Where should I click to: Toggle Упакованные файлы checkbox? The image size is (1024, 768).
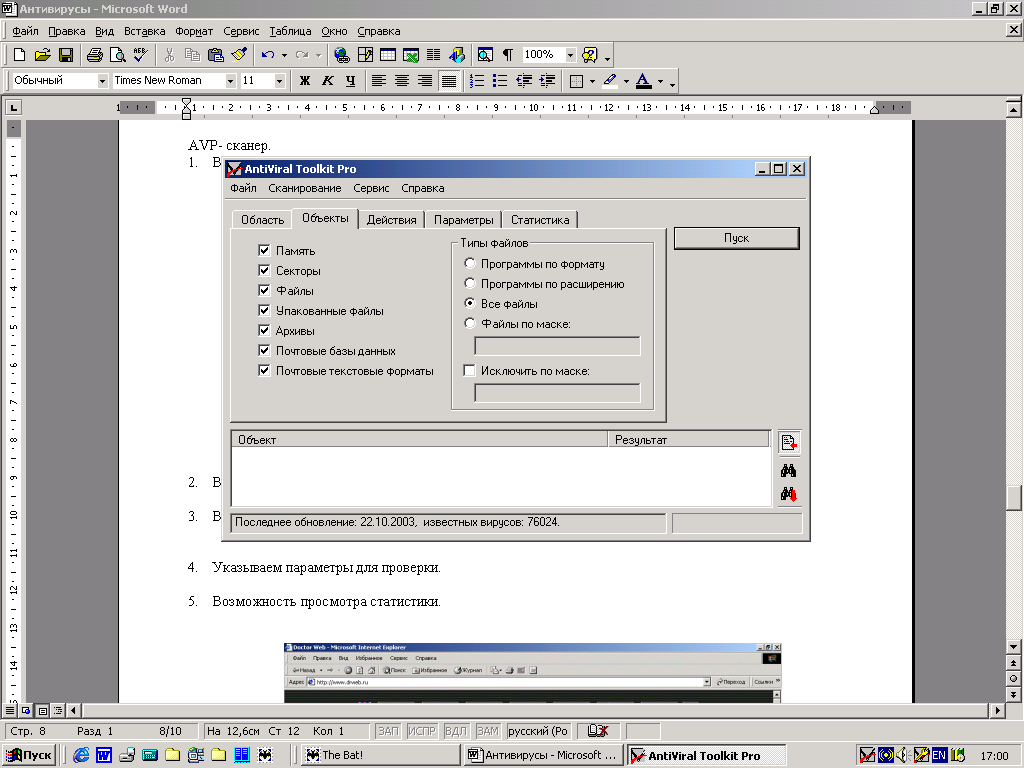pos(264,310)
